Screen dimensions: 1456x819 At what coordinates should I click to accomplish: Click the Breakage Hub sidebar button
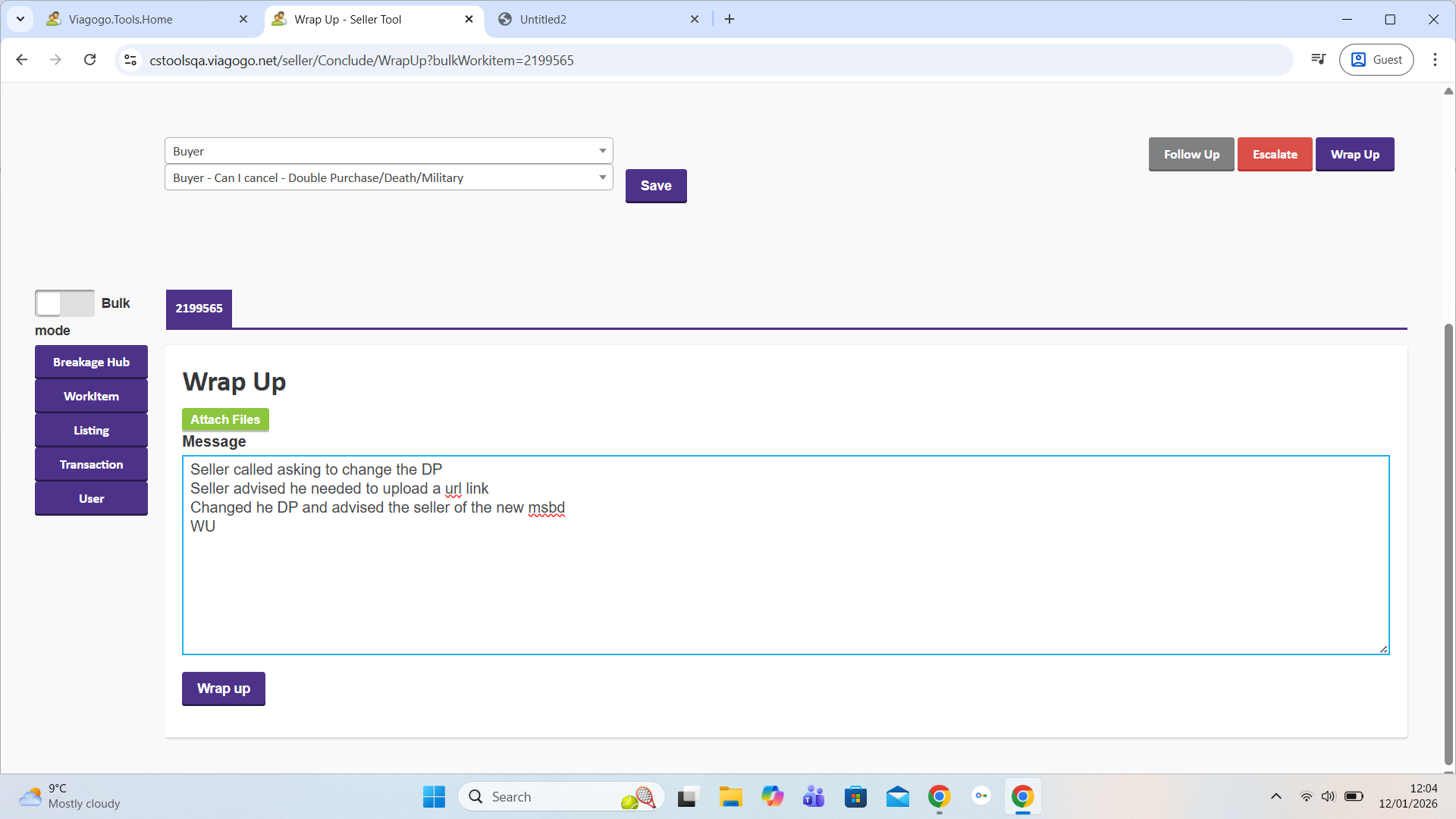pyautogui.click(x=91, y=362)
